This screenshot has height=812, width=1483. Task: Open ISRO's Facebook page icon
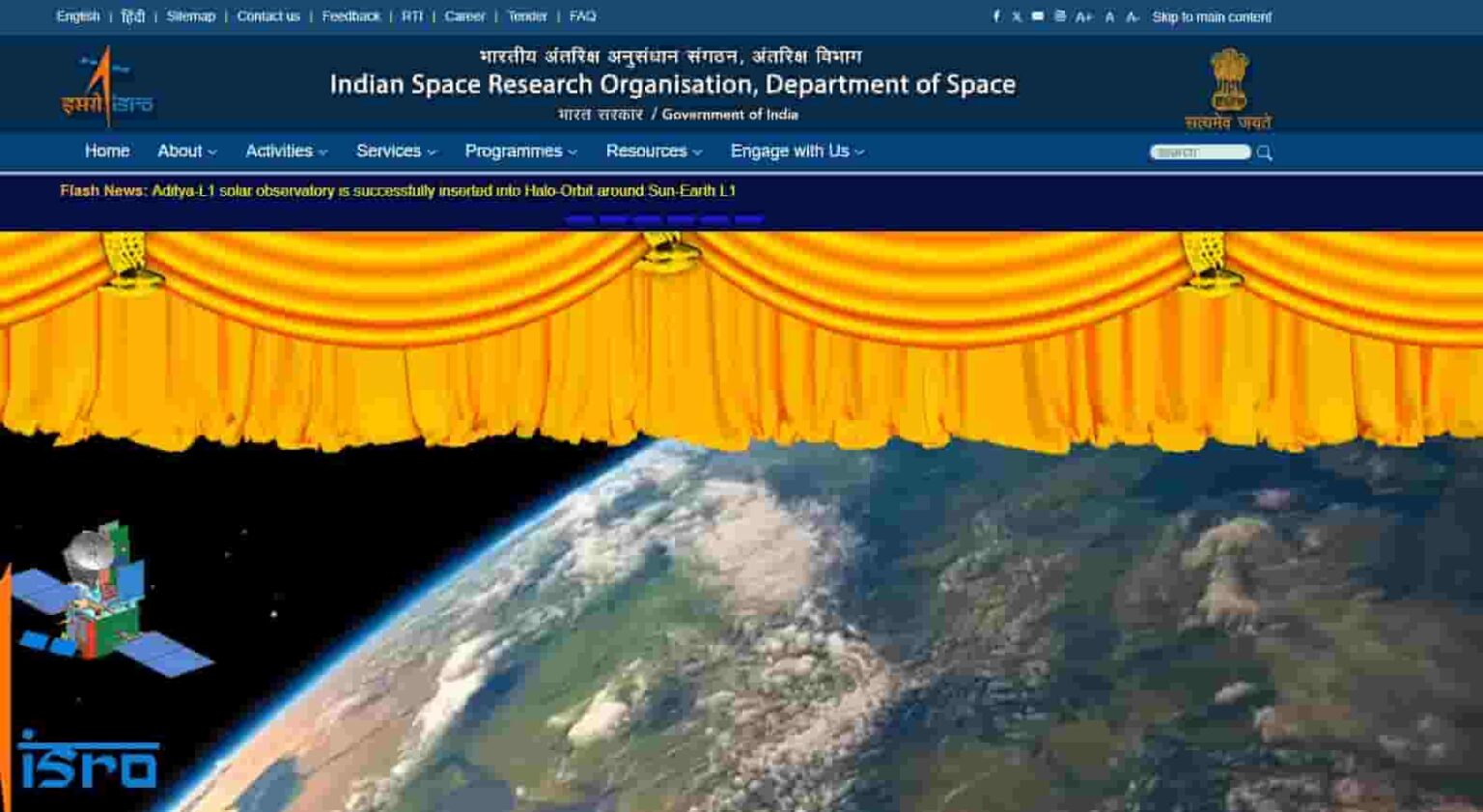coord(995,15)
